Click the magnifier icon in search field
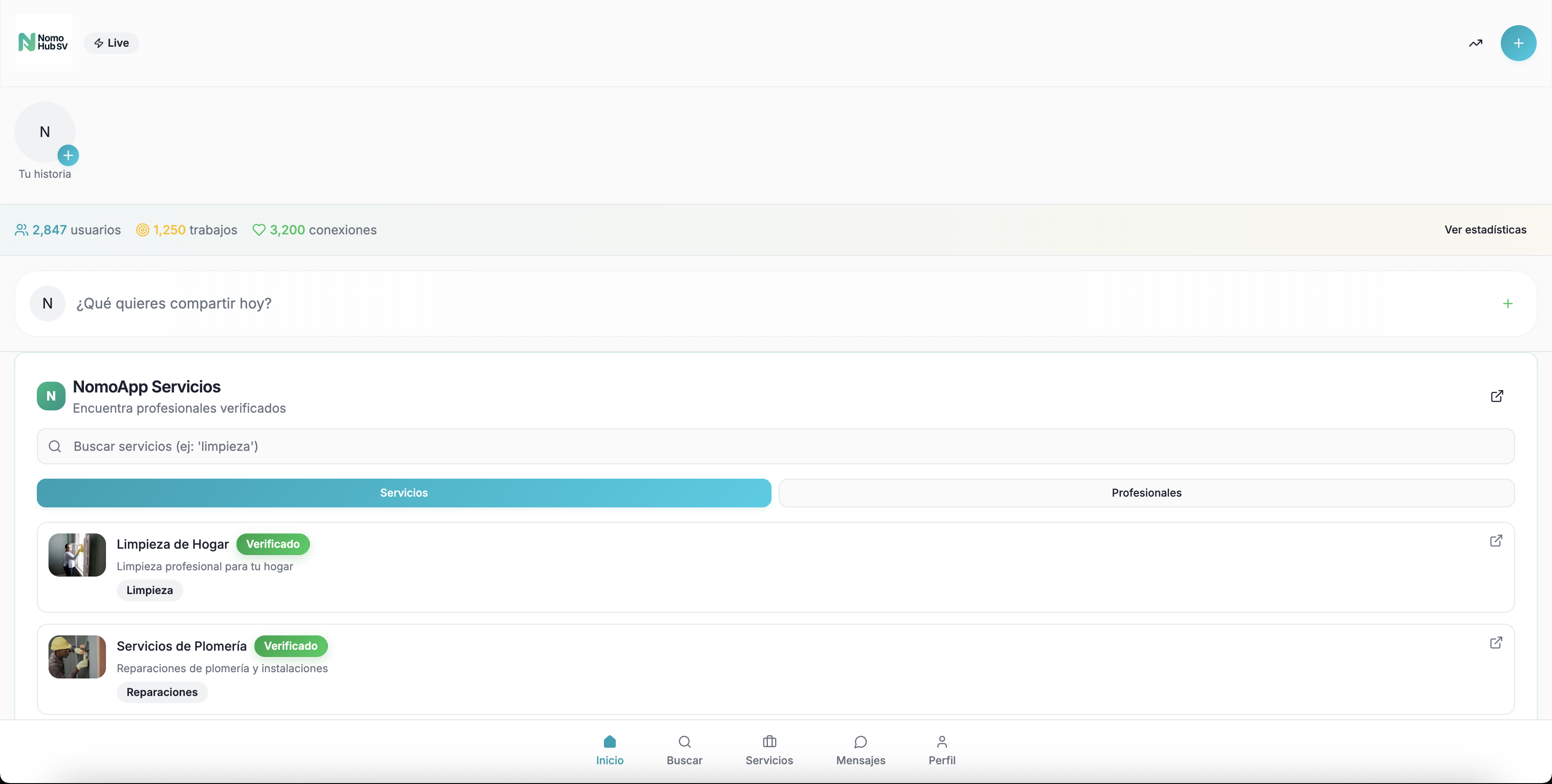 tap(55, 446)
